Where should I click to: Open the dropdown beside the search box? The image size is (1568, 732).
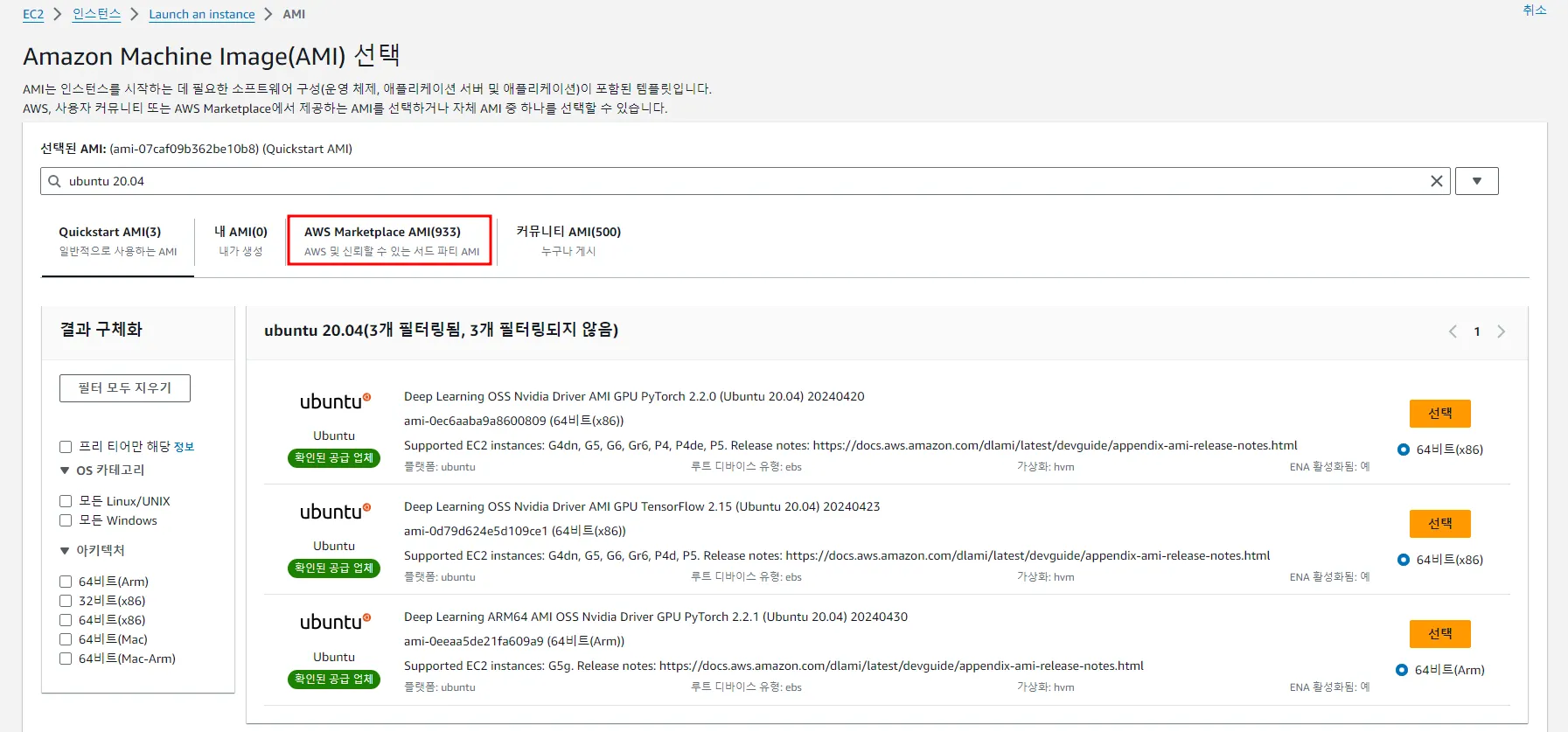(1476, 181)
